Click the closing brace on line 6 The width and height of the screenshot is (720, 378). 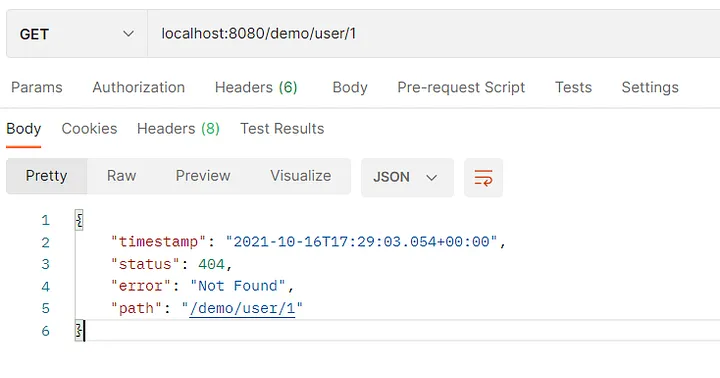(79, 331)
